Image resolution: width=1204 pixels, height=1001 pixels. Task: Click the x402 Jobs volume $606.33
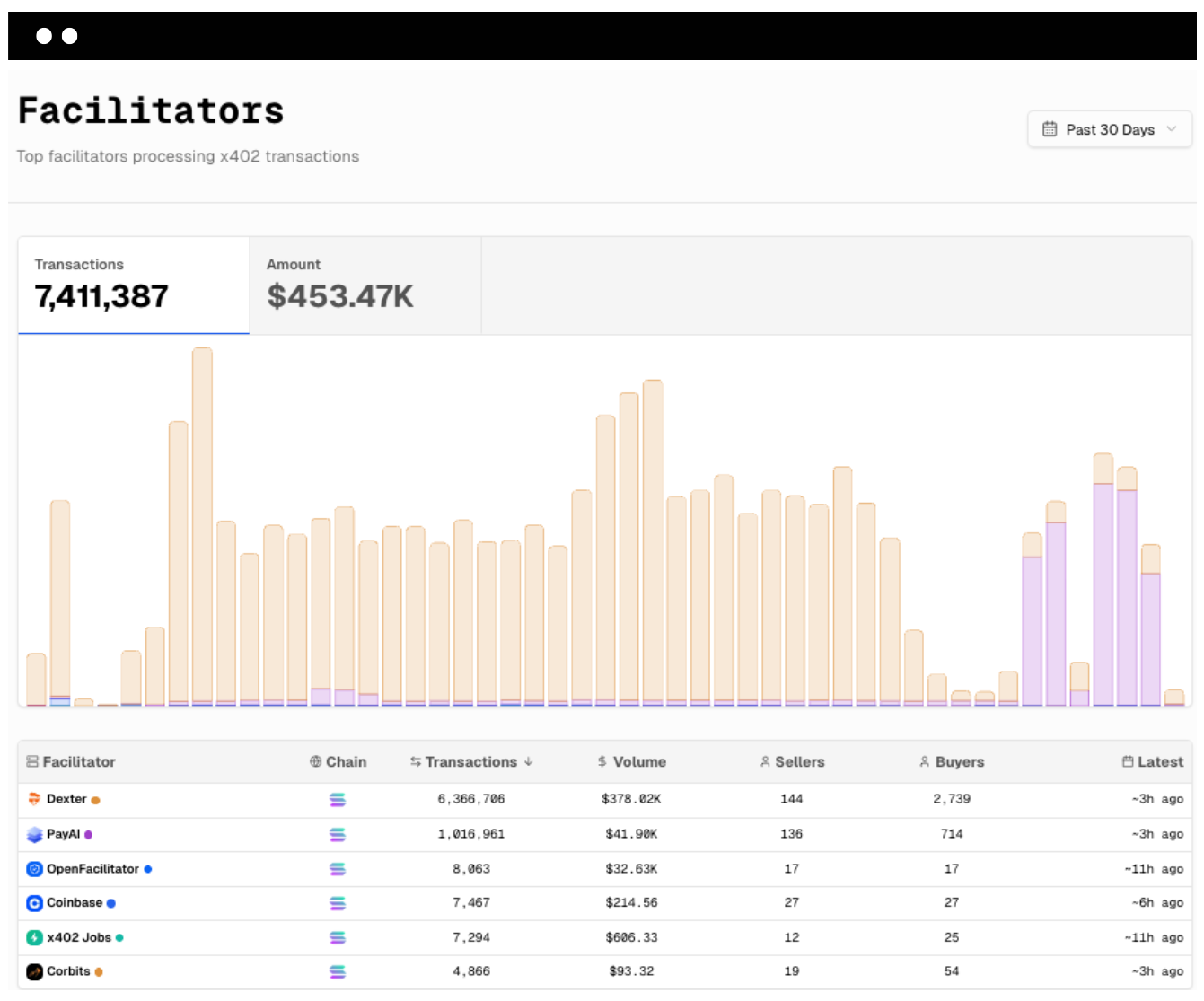click(632, 937)
